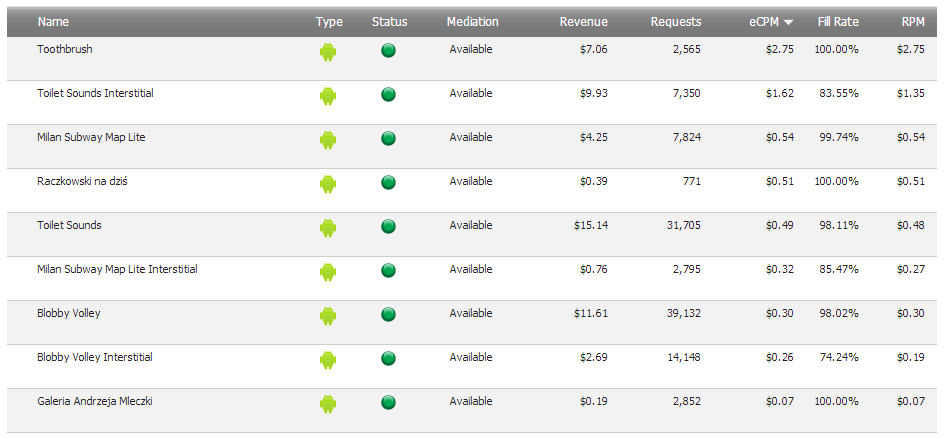Click green status dot for Milan Subway Map Lite

389,139
